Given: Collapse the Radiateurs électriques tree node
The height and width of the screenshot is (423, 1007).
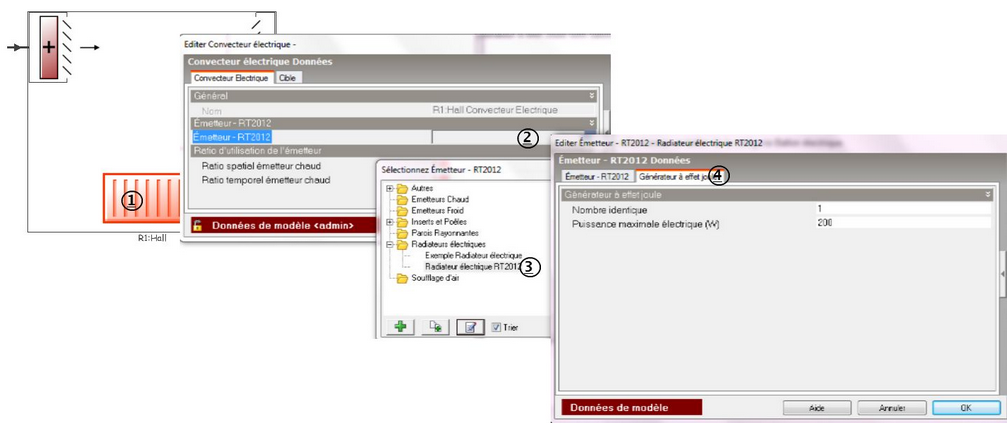Looking at the screenshot, I should pyautogui.click(x=389, y=244).
